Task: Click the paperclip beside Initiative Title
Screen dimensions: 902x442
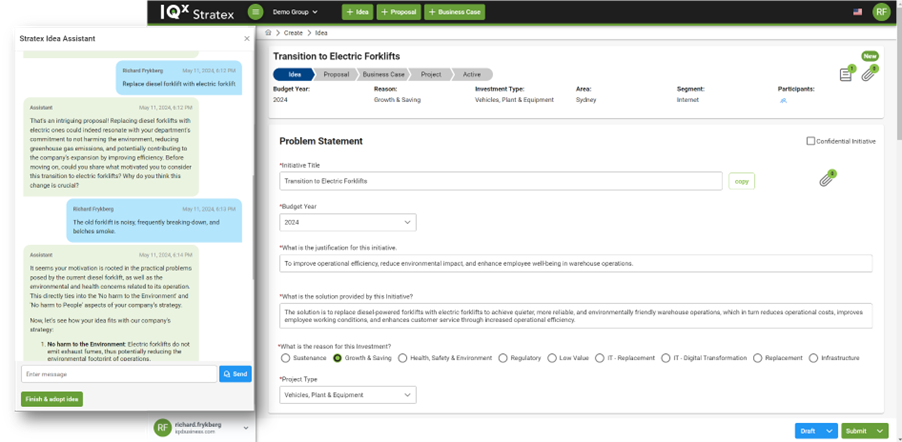Action: [827, 180]
